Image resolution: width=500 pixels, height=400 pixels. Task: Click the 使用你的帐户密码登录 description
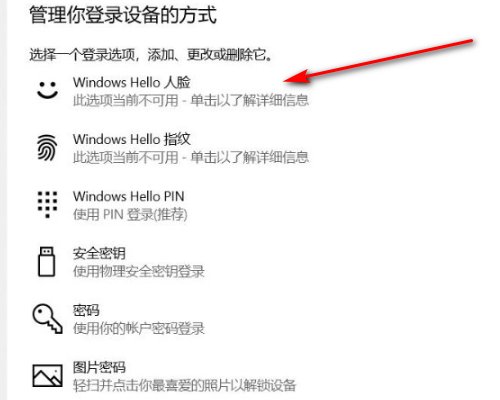139,329
